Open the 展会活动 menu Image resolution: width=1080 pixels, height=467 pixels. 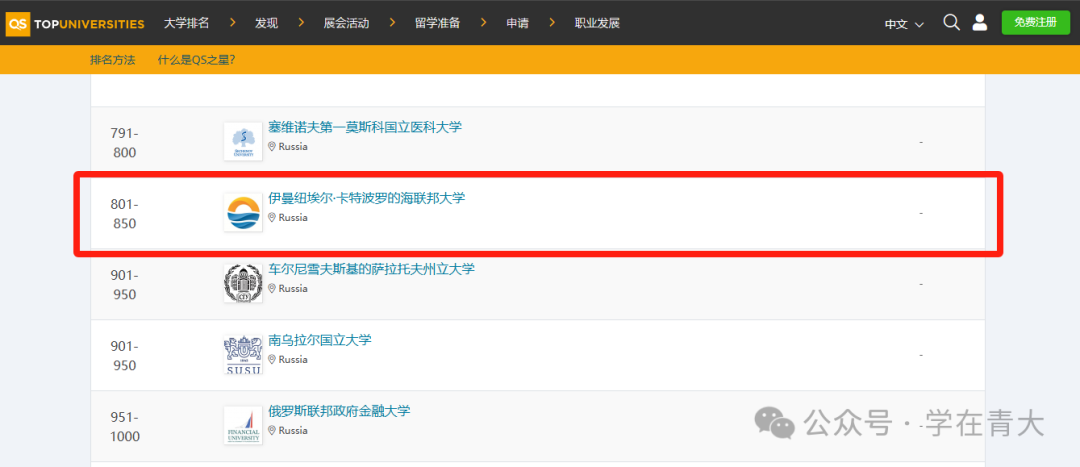346,23
